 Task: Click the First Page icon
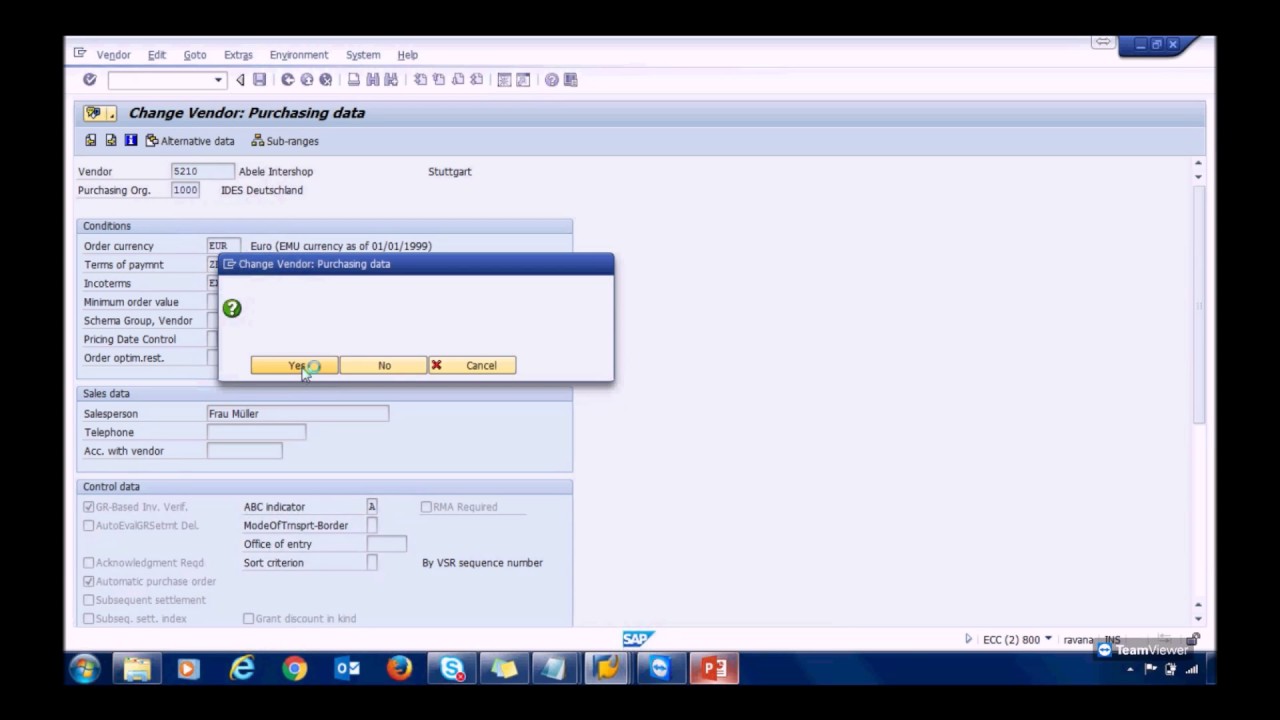pyautogui.click(x=420, y=80)
